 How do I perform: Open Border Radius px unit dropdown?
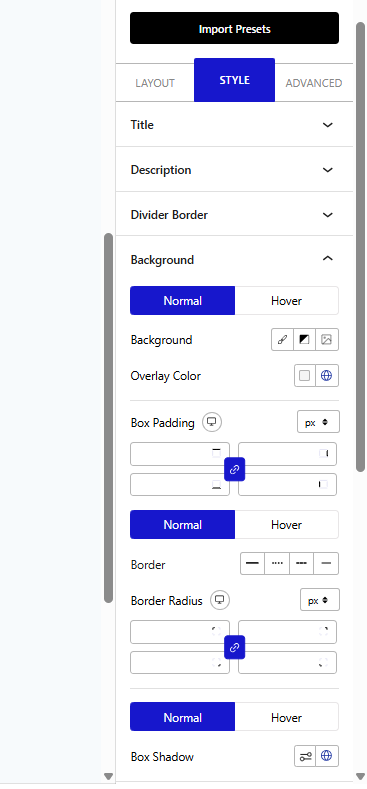(x=320, y=600)
